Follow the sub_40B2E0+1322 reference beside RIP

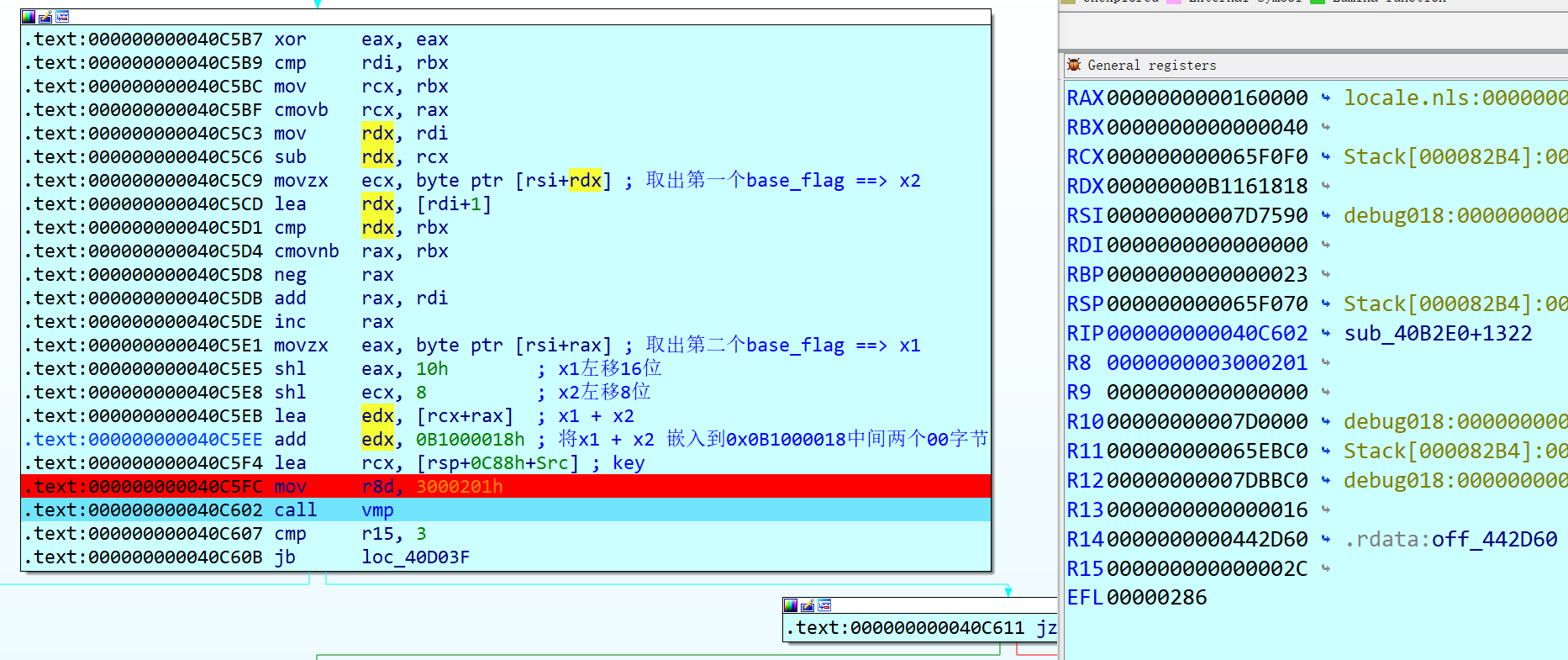pos(1438,333)
